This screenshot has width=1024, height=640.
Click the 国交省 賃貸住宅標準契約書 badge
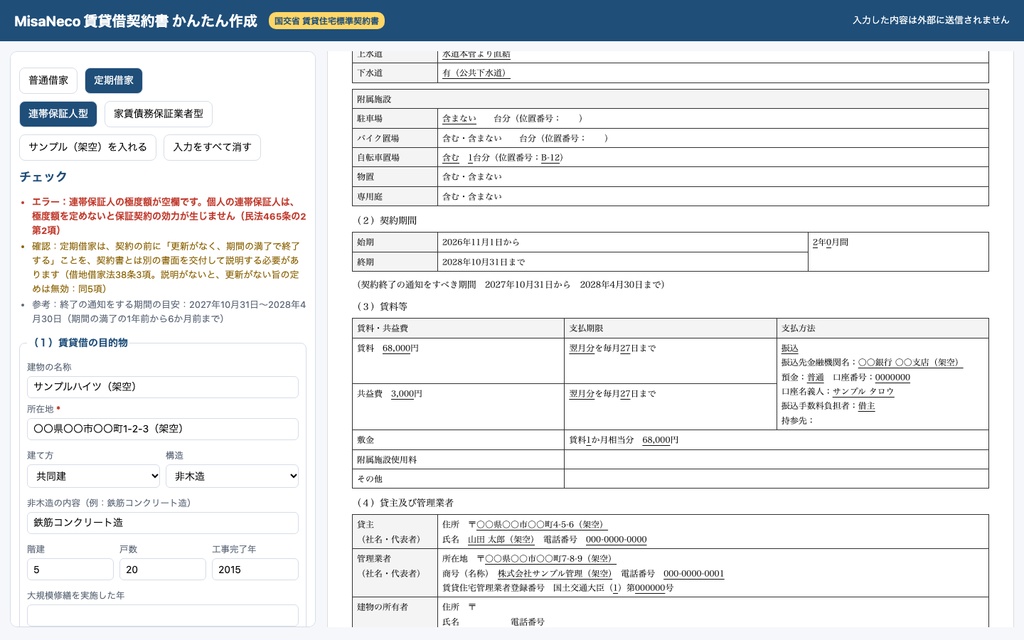tap(327, 21)
